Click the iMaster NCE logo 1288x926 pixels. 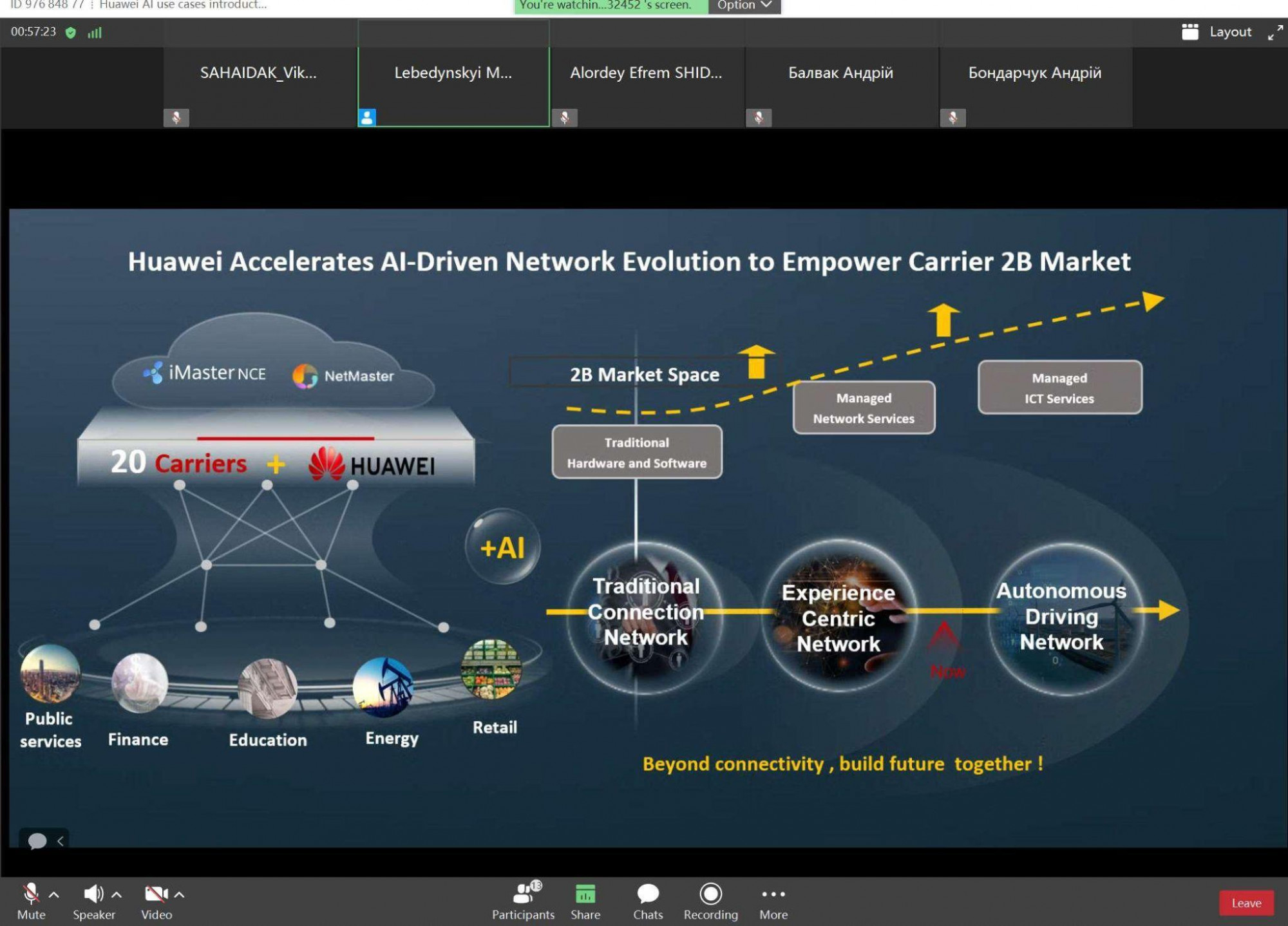(204, 373)
